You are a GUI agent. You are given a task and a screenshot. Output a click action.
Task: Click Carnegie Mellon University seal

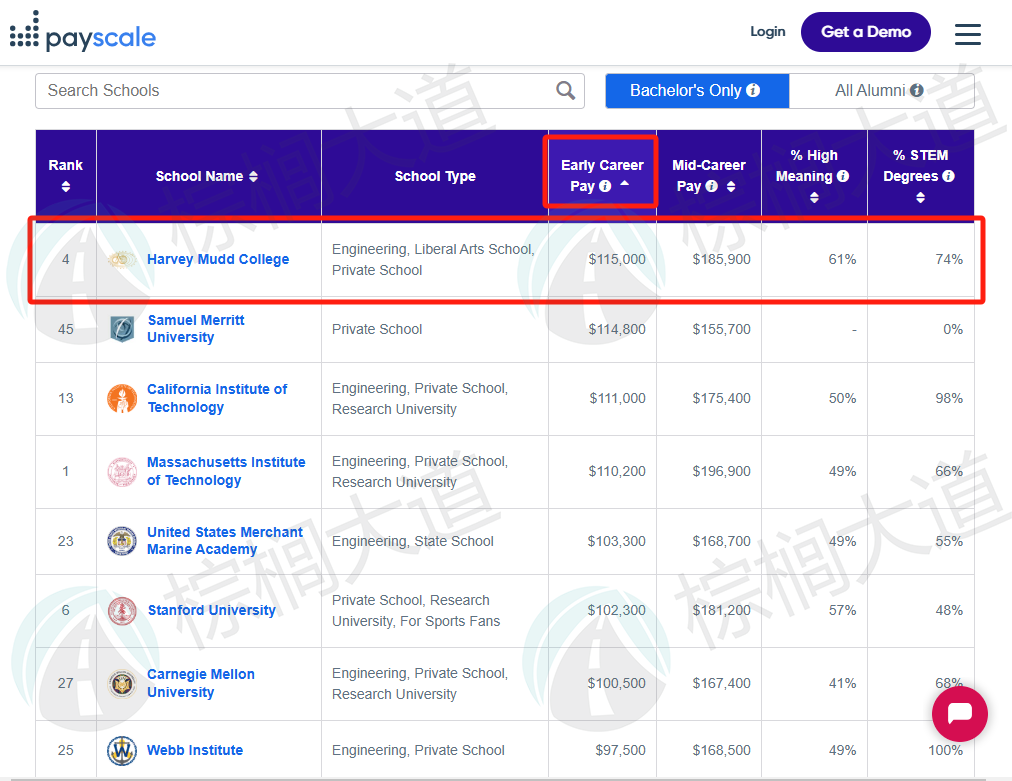click(122, 684)
